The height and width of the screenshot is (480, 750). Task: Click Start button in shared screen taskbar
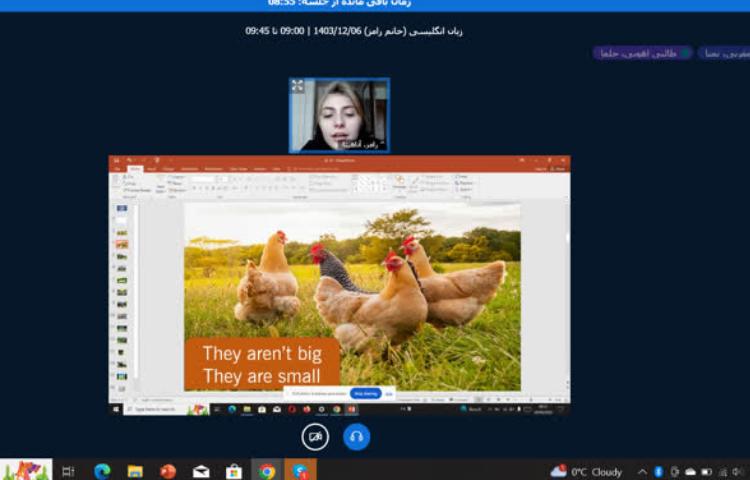[x=116, y=409]
